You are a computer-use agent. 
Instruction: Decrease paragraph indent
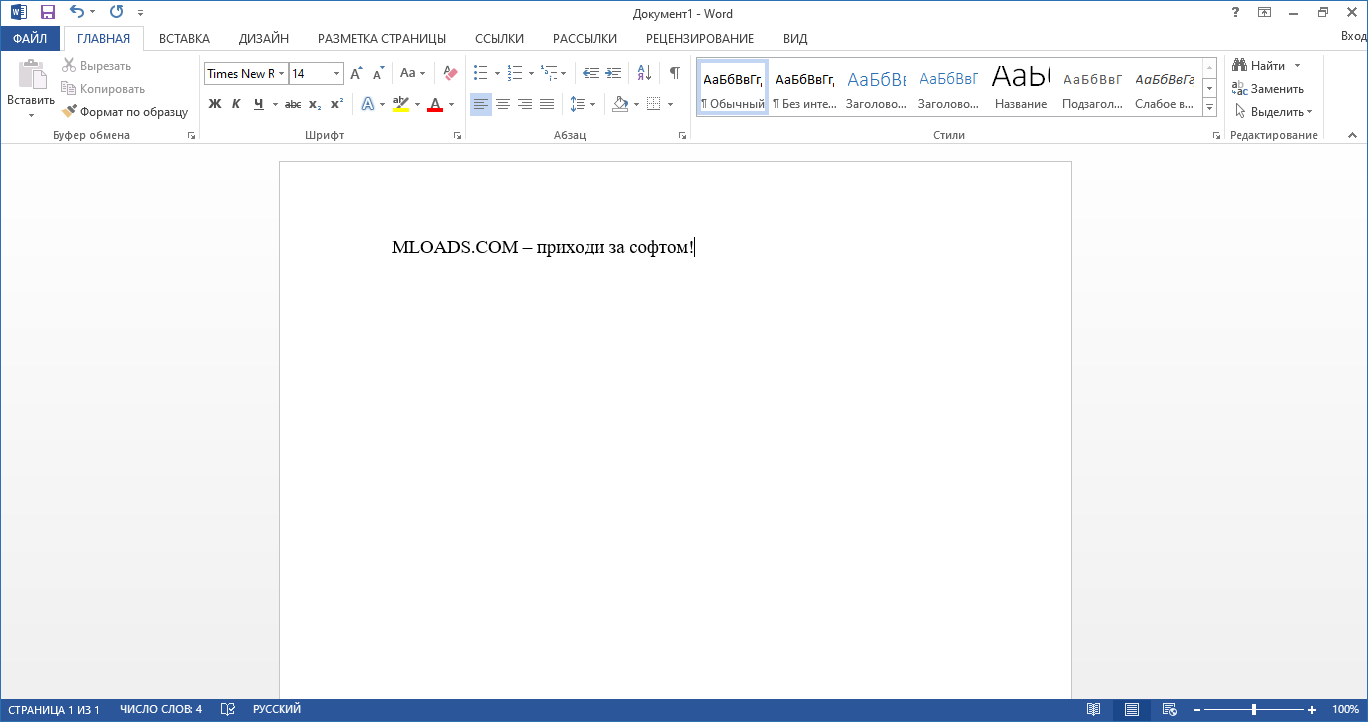(x=590, y=73)
